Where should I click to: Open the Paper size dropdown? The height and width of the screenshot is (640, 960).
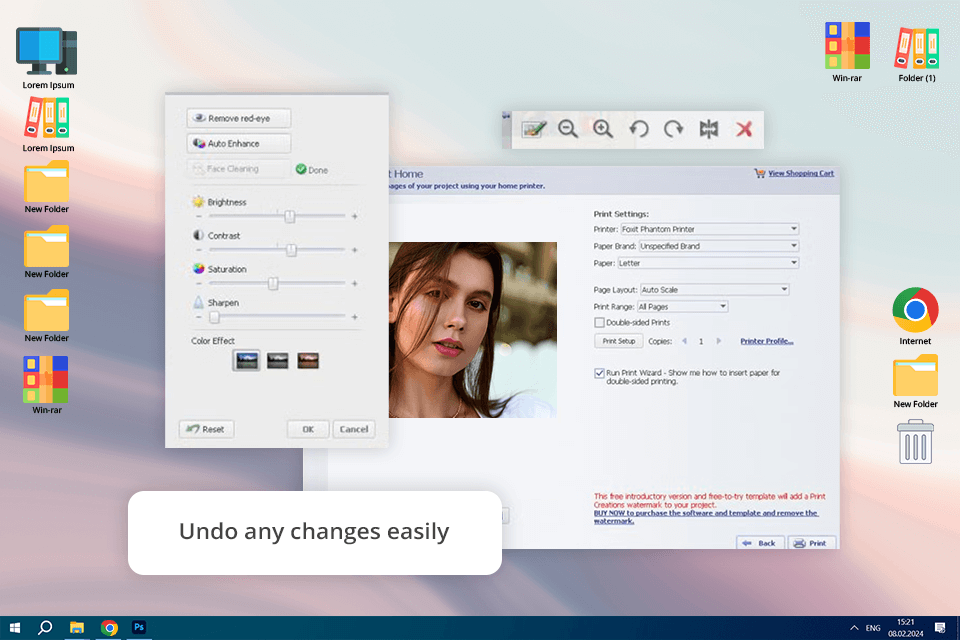point(708,263)
